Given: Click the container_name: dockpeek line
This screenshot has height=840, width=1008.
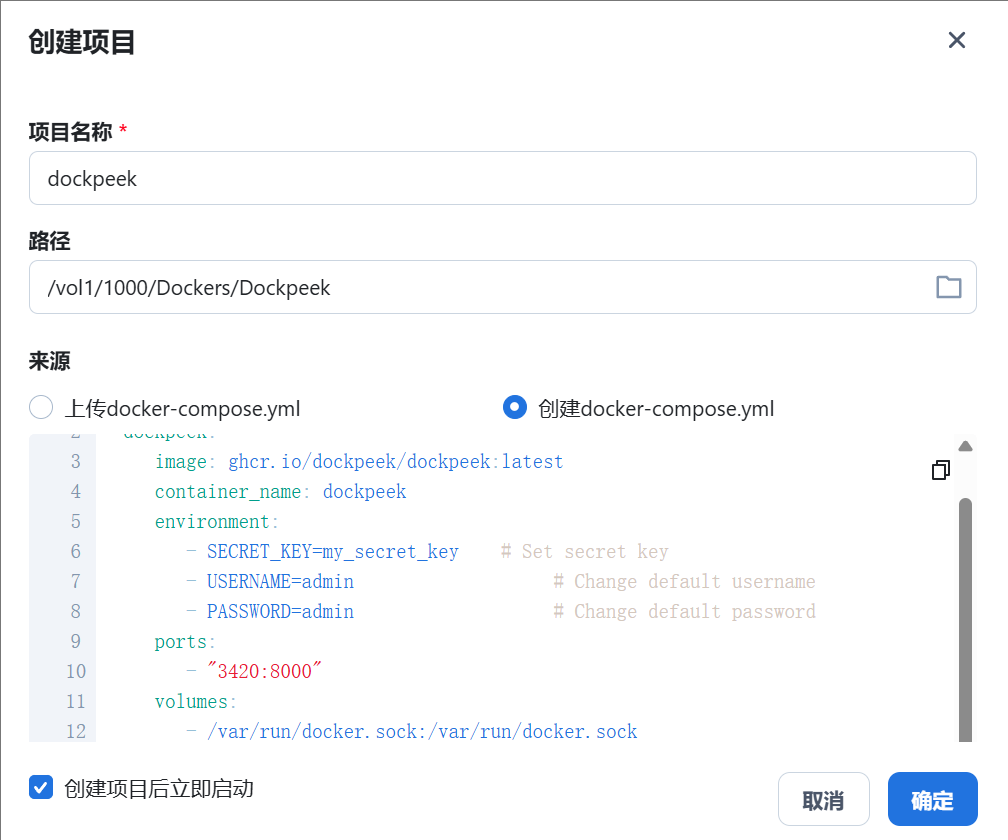Looking at the screenshot, I should [280, 492].
